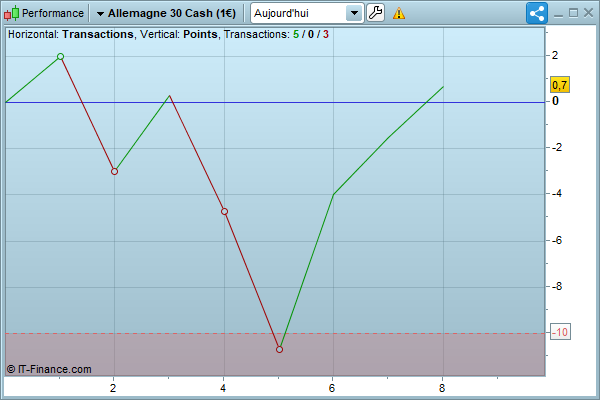The image size is (600, 400).
Task: Click the yellow 0,7 current value label
Action: (x=560, y=85)
